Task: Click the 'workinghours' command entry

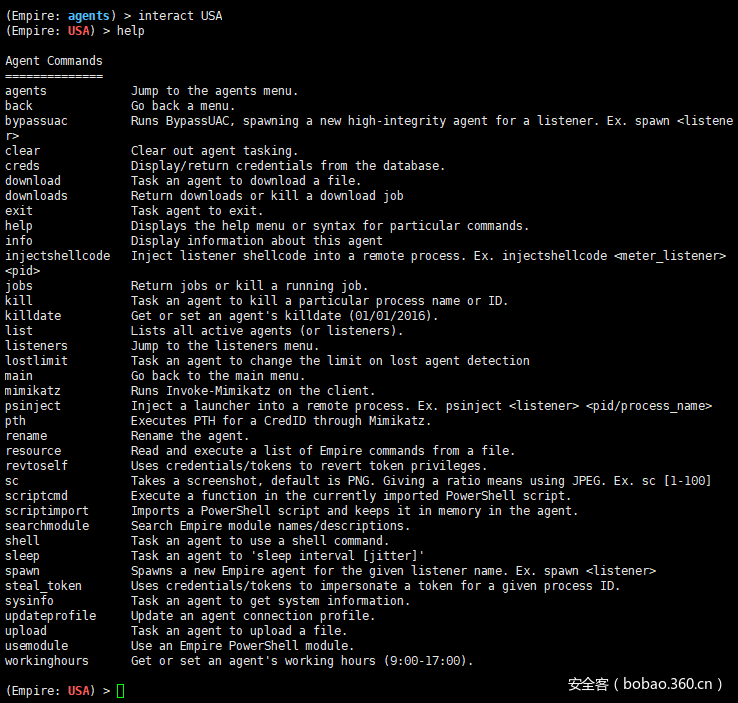Action: click(46, 661)
